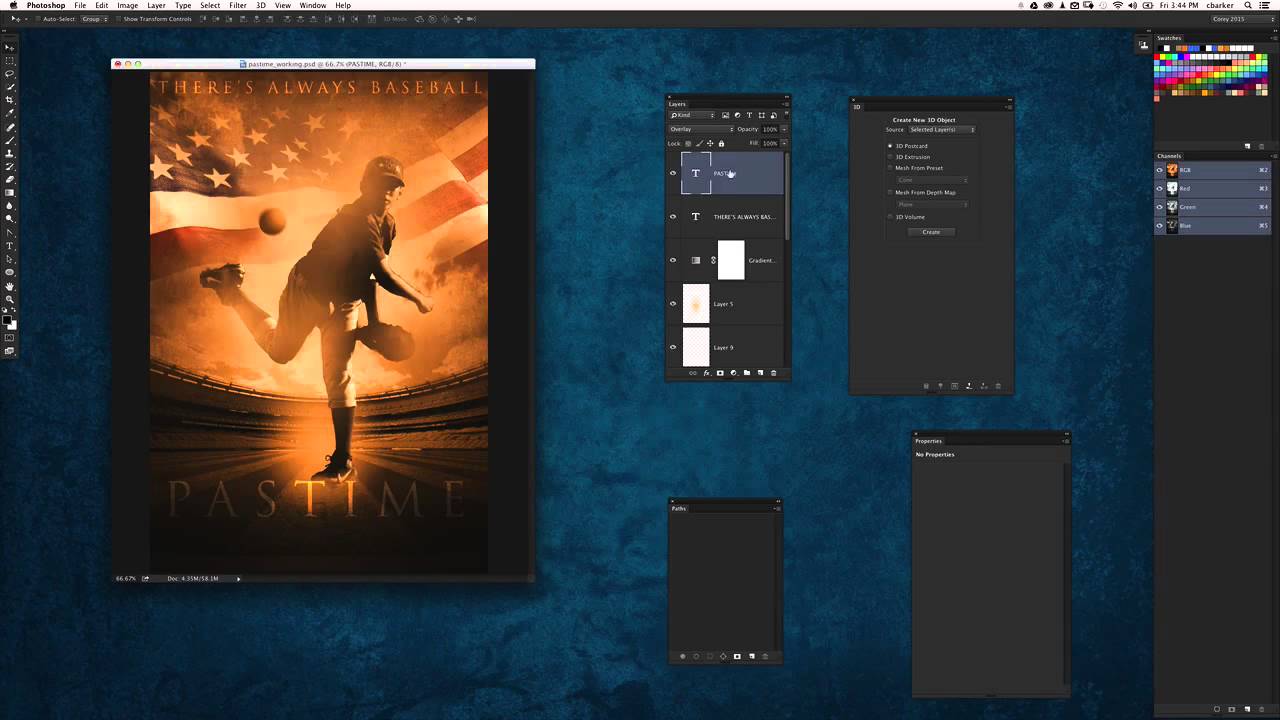Open Layers panel flyout menu
Viewport: 1280px width, 720px height.
tap(786, 104)
